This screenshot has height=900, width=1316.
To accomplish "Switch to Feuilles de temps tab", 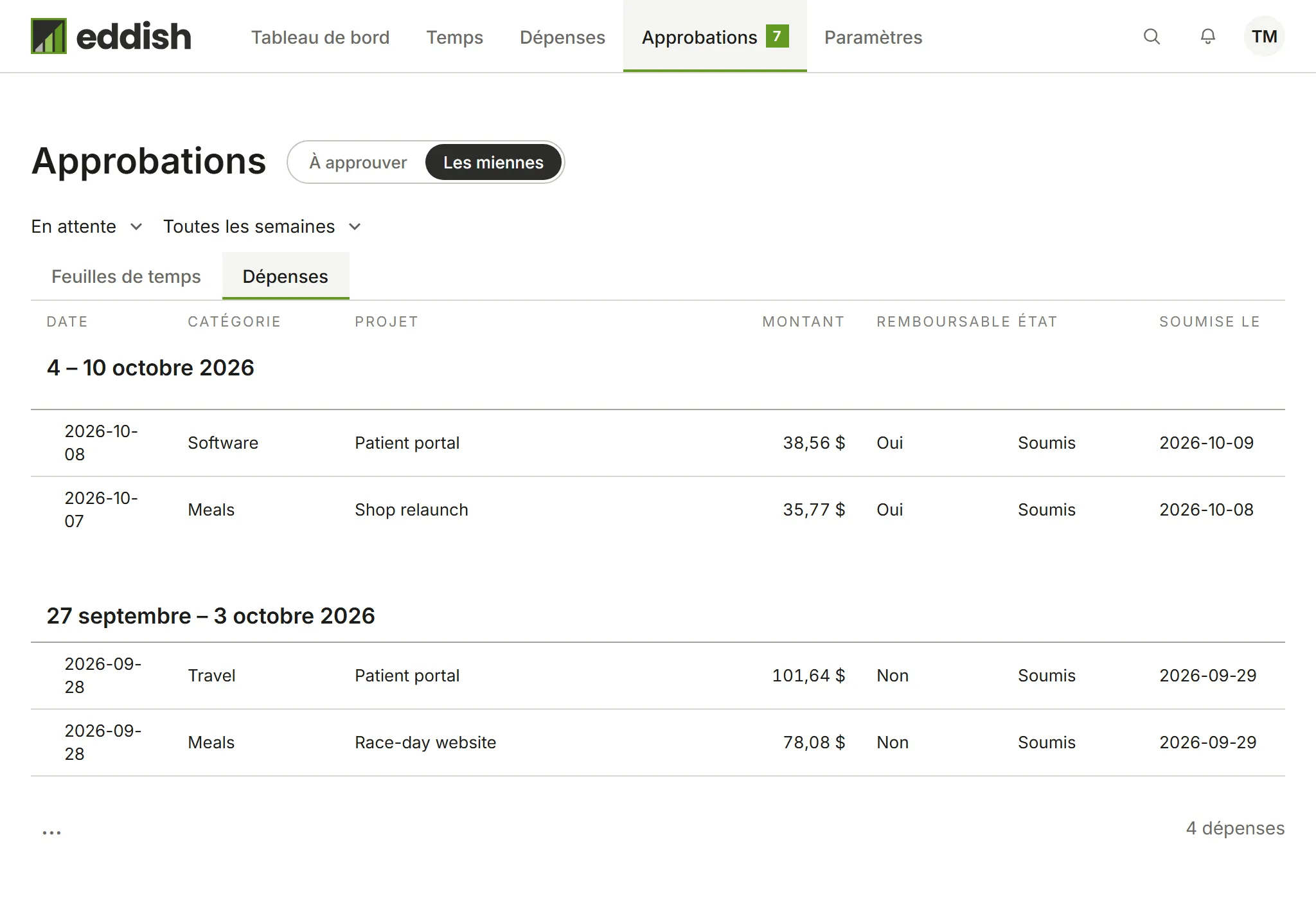I will pos(126,276).
